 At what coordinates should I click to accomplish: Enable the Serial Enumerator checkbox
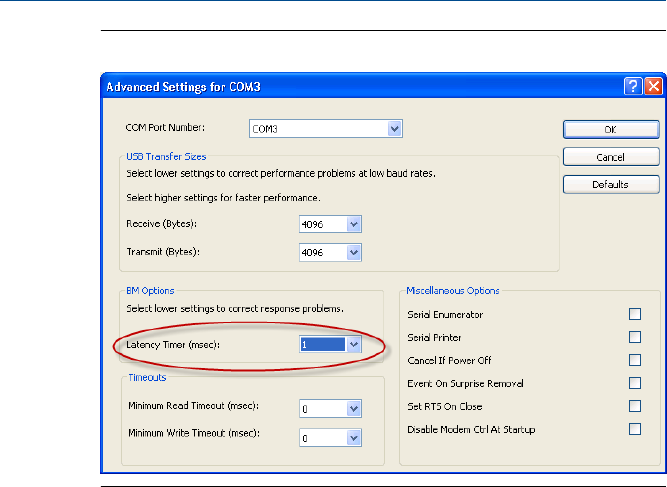coord(634,314)
